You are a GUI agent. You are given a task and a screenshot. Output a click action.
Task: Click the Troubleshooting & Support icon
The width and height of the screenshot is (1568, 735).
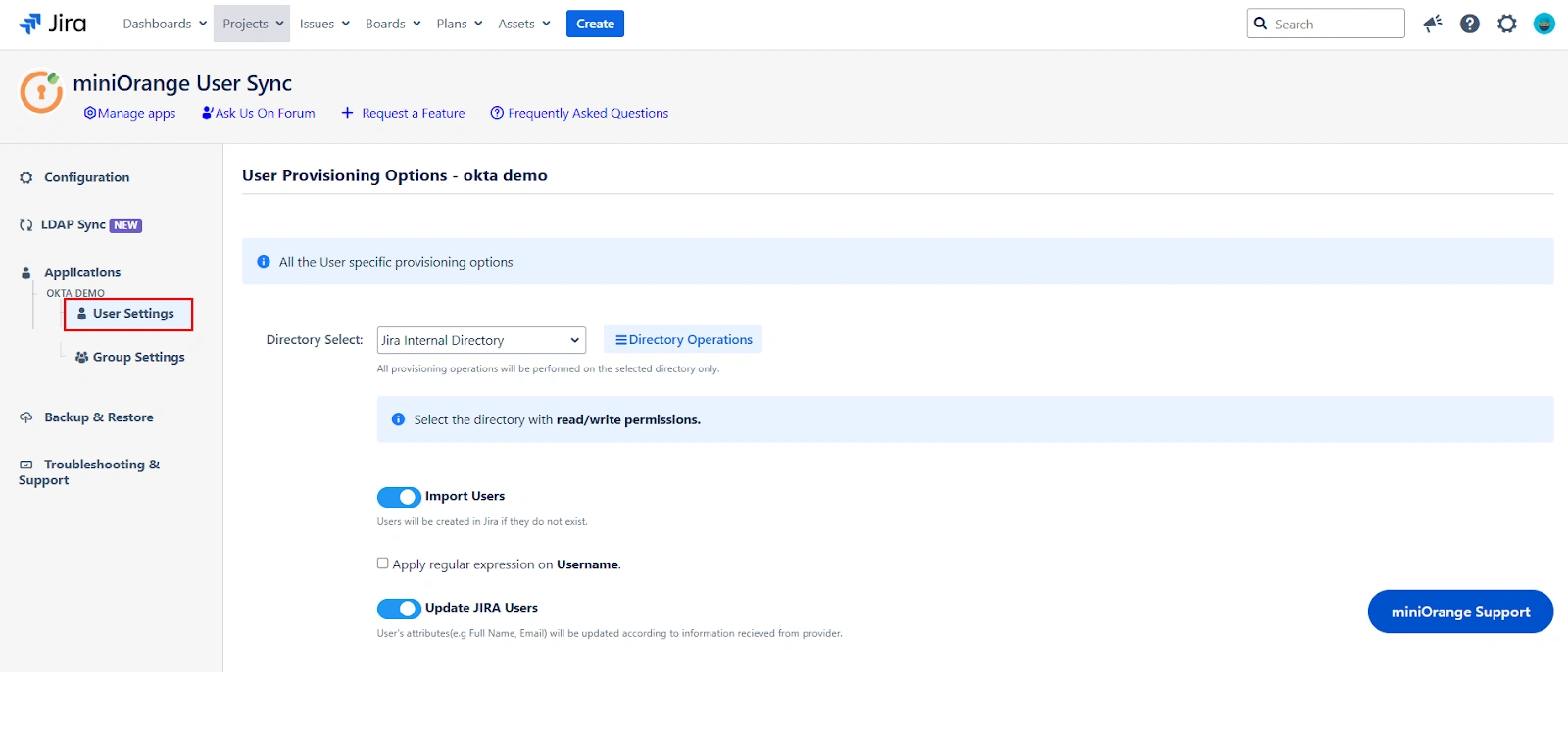pyautogui.click(x=26, y=465)
